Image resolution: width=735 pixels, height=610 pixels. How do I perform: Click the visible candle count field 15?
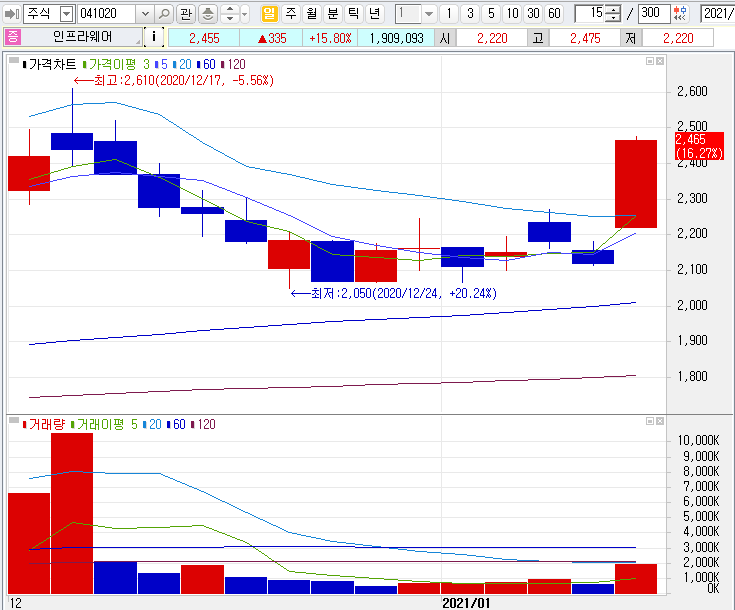[590, 14]
